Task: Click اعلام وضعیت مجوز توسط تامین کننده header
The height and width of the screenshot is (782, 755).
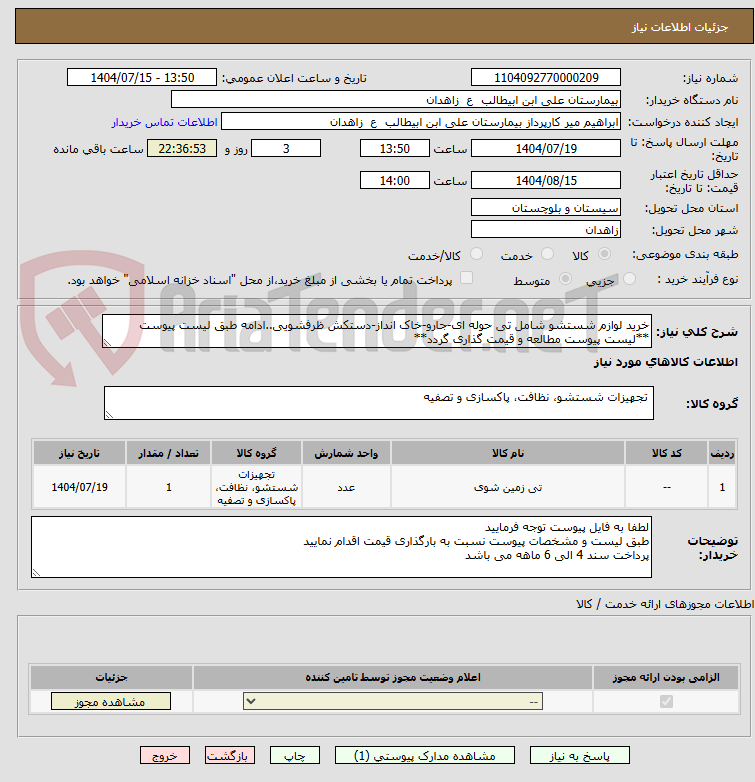Action: click(x=393, y=677)
